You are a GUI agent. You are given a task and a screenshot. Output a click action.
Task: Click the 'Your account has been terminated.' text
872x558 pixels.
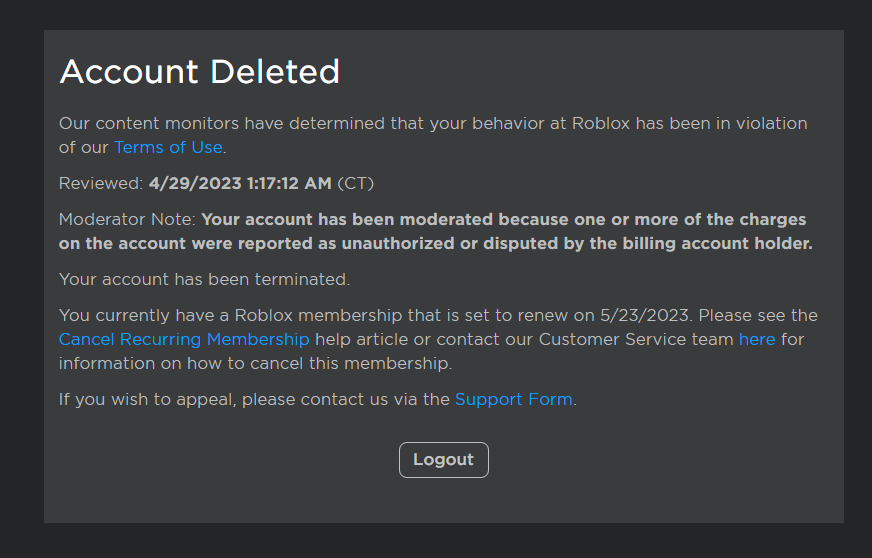click(205, 279)
